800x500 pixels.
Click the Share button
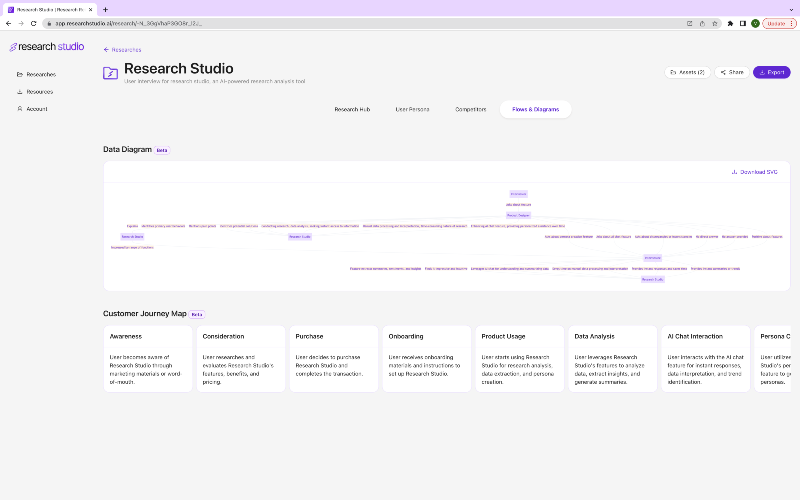click(x=732, y=72)
